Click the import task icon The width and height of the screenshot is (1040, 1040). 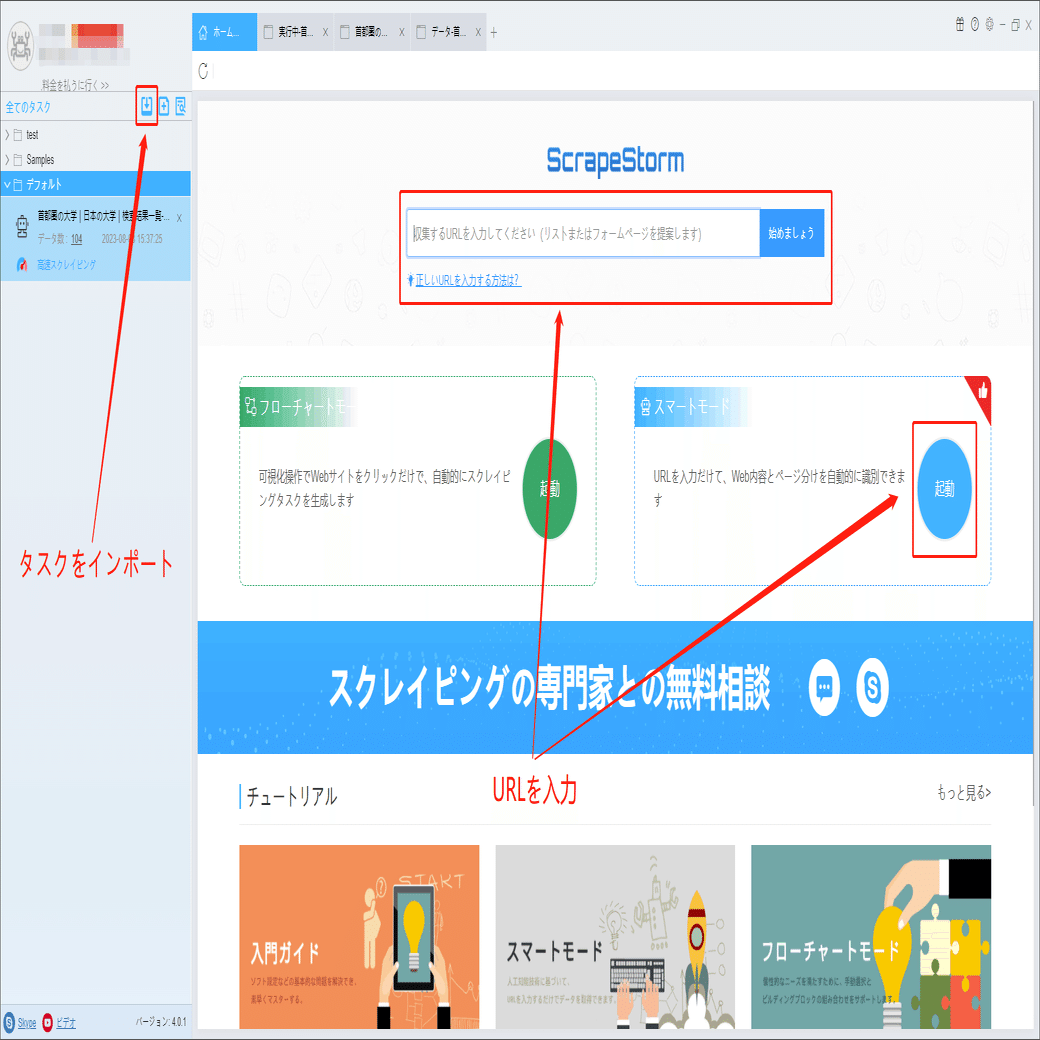[147, 105]
